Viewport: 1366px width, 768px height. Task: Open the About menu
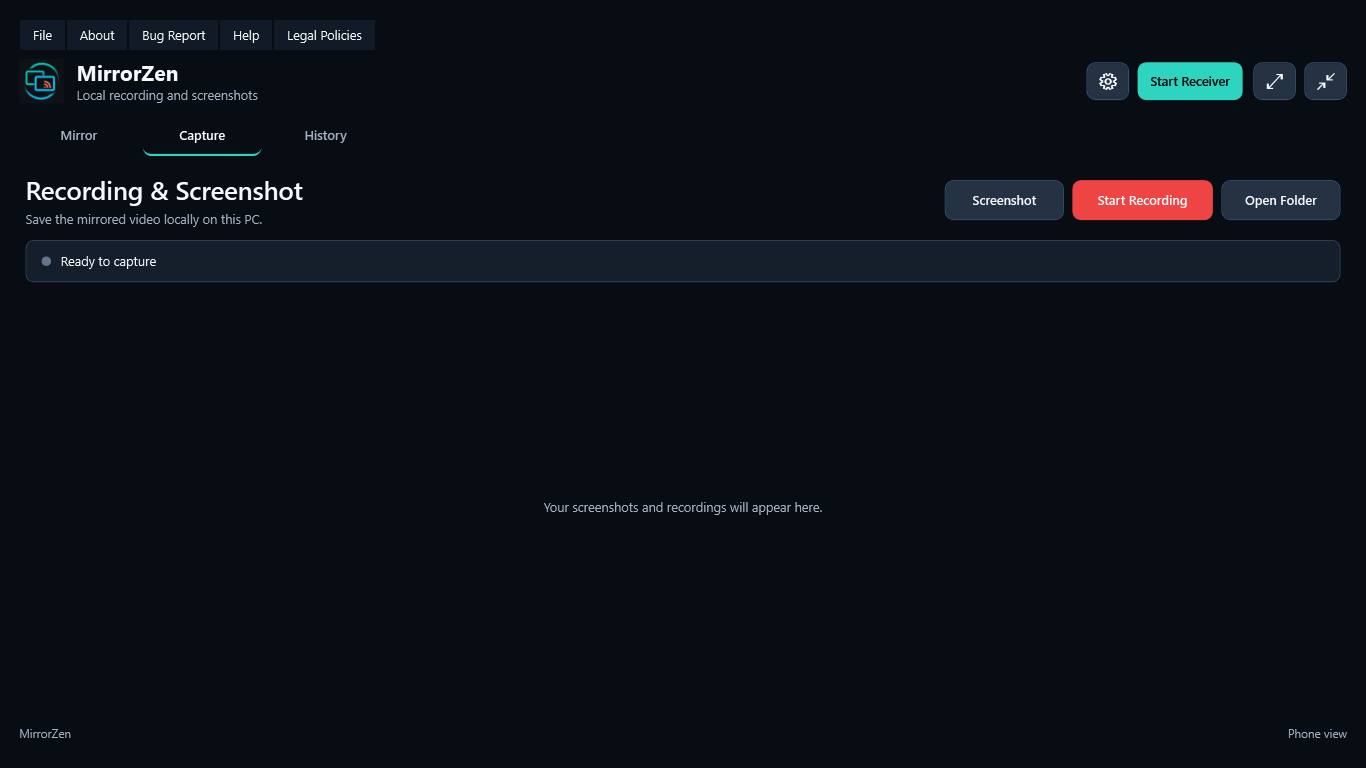[x=97, y=35]
